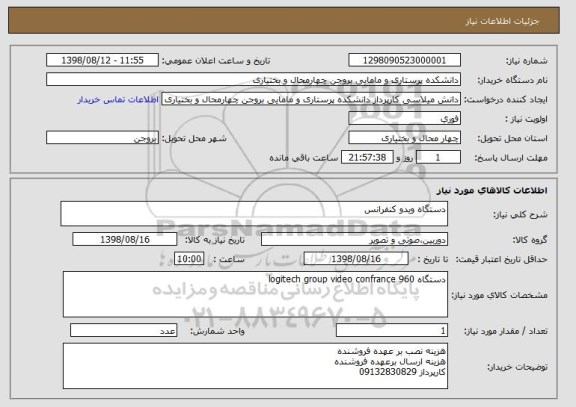Click the توضیحات خریدار text area
This screenshot has height=407, width=576.
click(x=255, y=366)
